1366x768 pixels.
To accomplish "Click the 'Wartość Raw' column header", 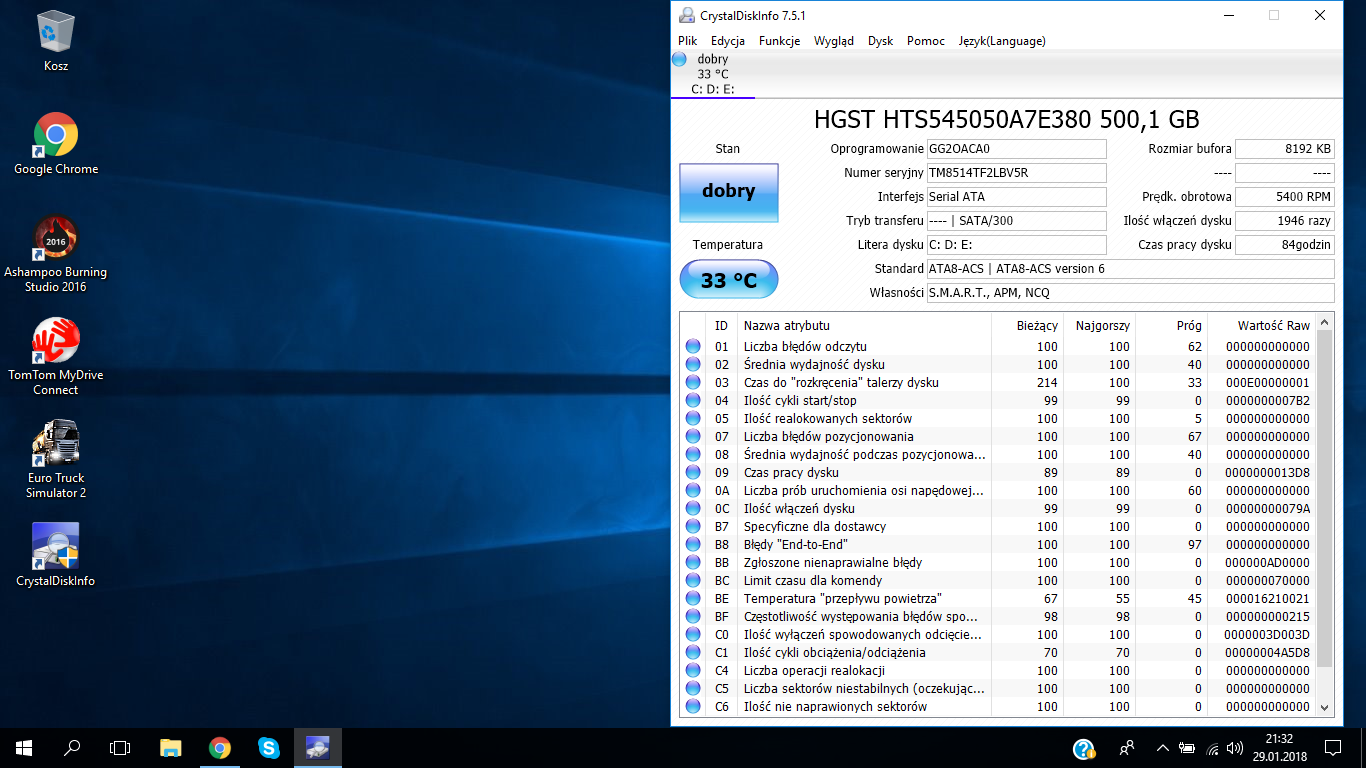I will [1262, 325].
